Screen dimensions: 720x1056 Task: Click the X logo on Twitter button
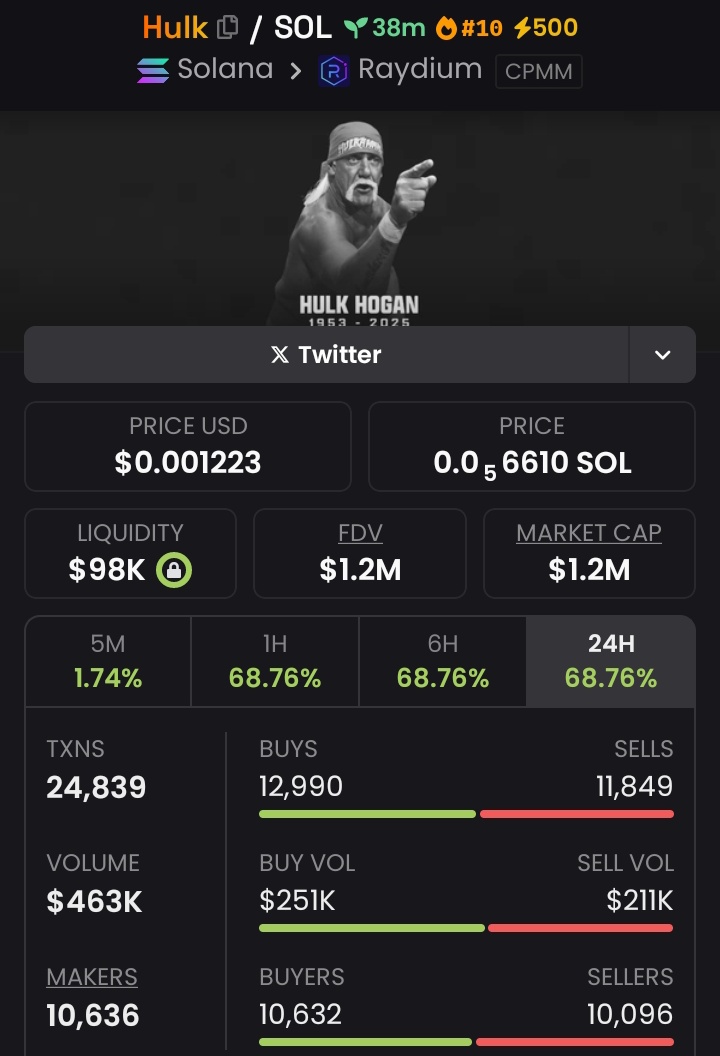[280, 355]
